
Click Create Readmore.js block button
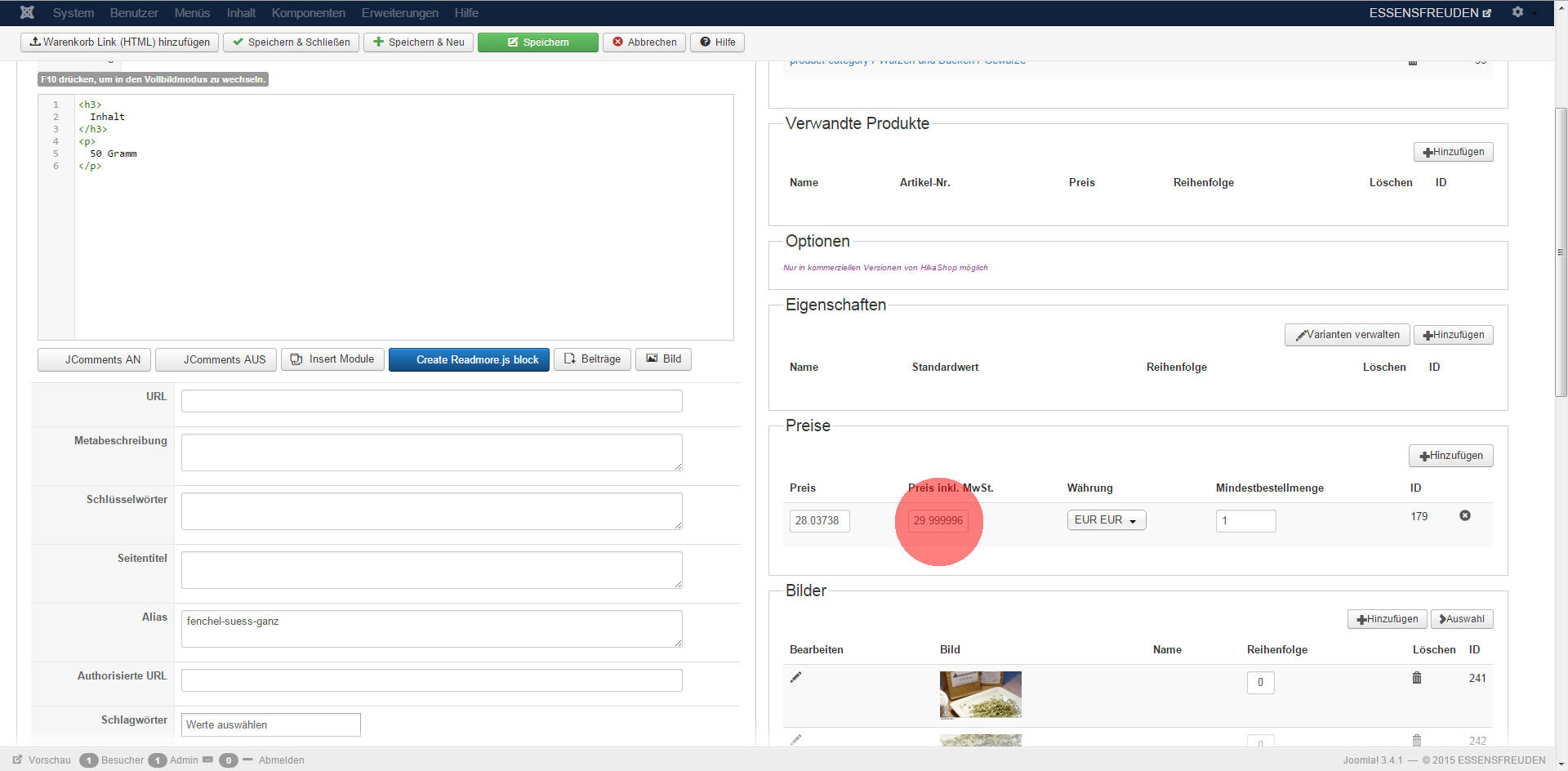pyautogui.click(x=469, y=359)
